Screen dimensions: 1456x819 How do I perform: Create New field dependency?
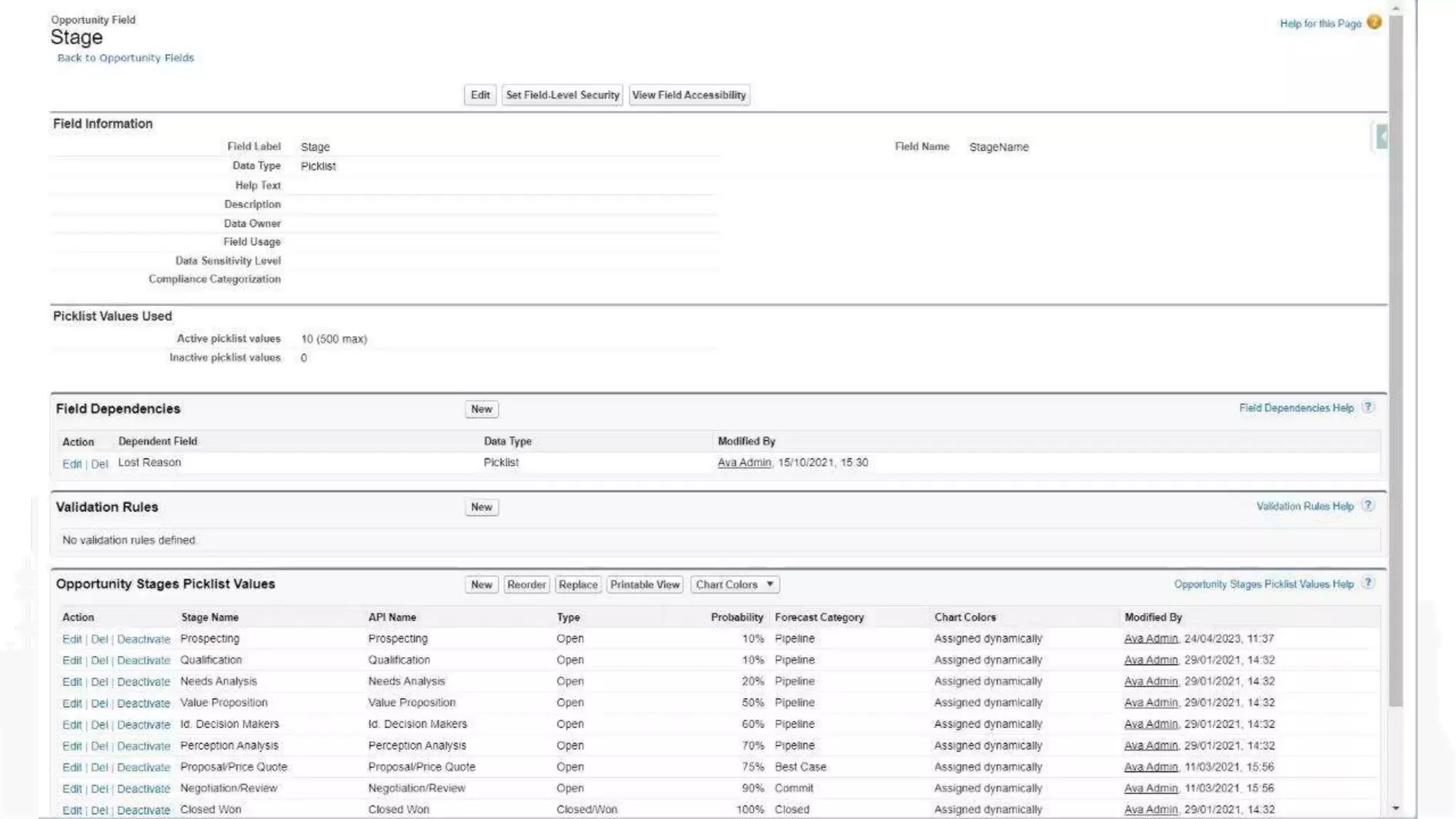tap(481, 409)
